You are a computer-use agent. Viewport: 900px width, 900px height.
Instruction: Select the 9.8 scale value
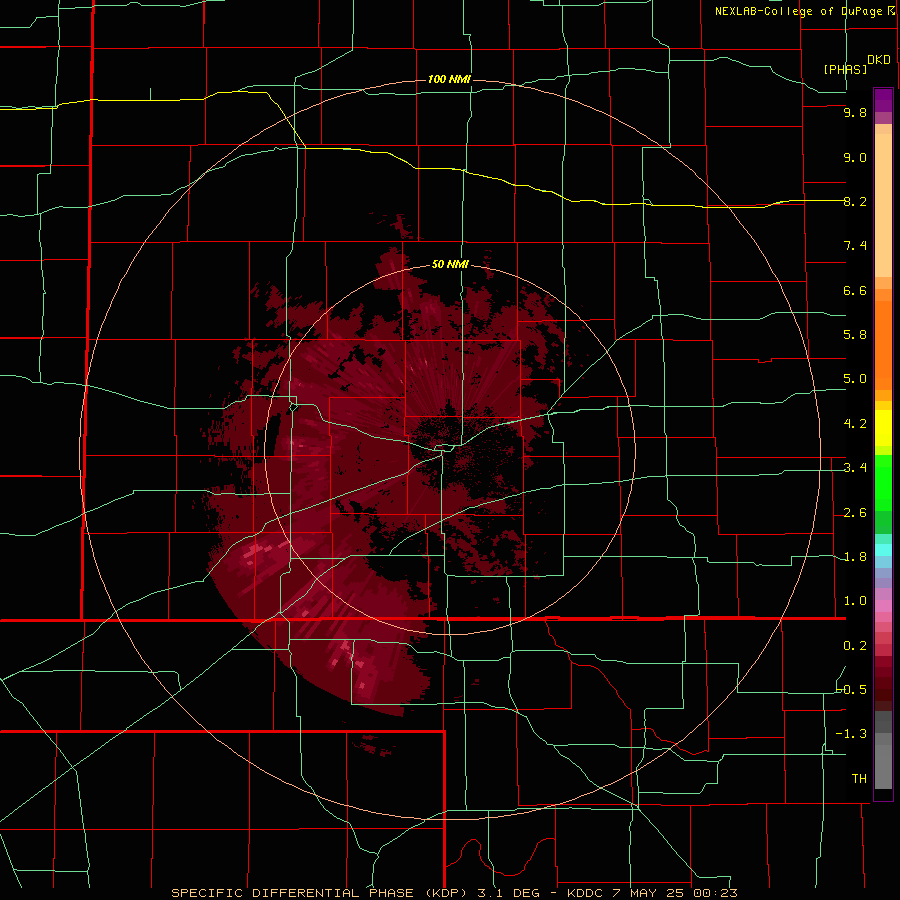click(x=855, y=112)
